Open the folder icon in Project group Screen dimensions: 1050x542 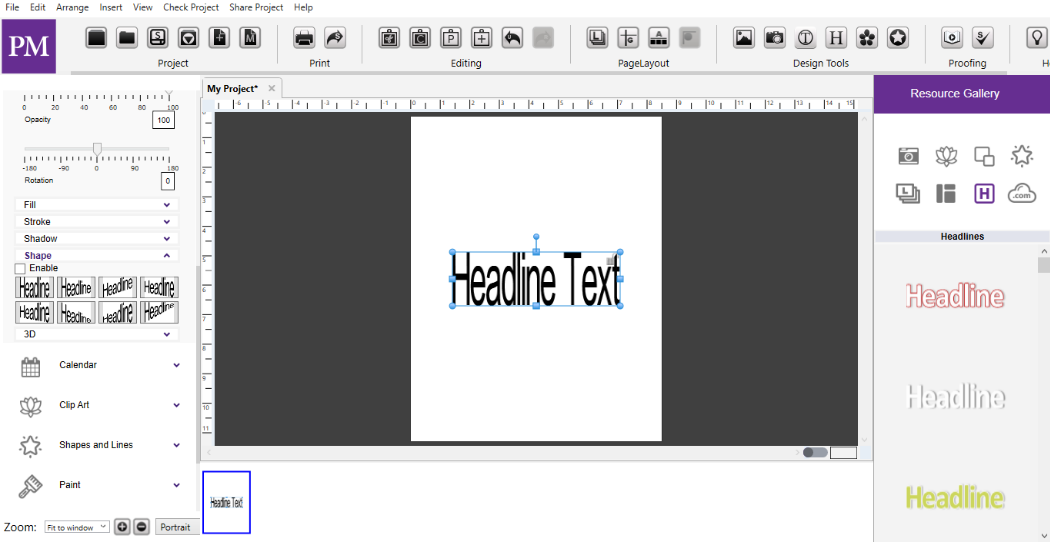[x=127, y=38]
